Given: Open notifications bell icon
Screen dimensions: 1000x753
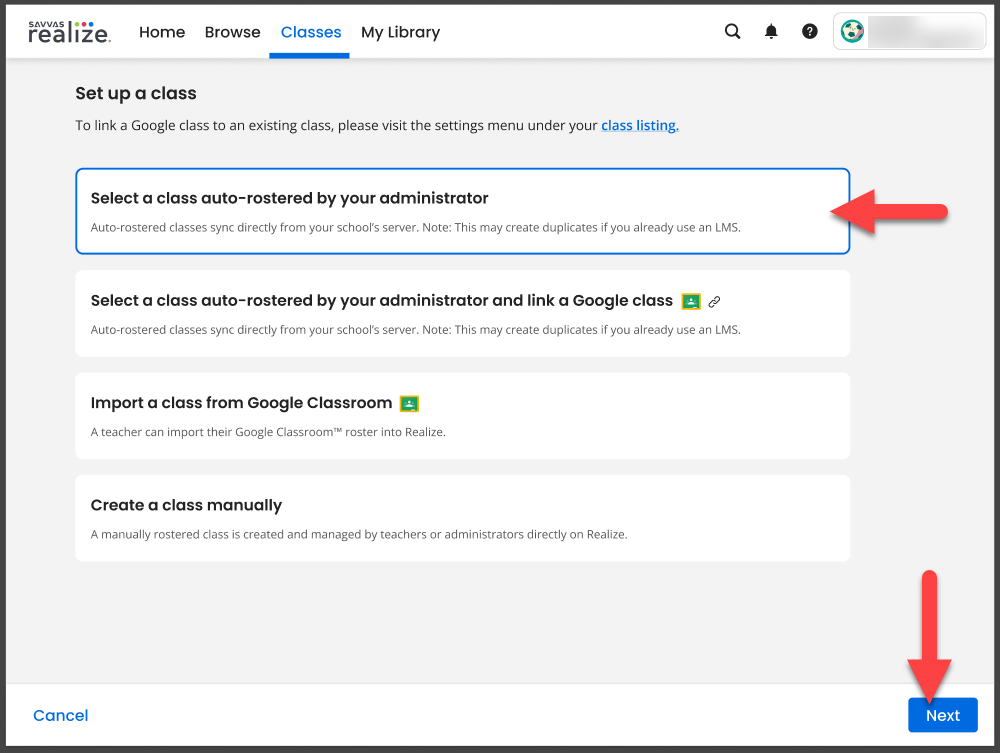Looking at the screenshot, I should (771, 31).
